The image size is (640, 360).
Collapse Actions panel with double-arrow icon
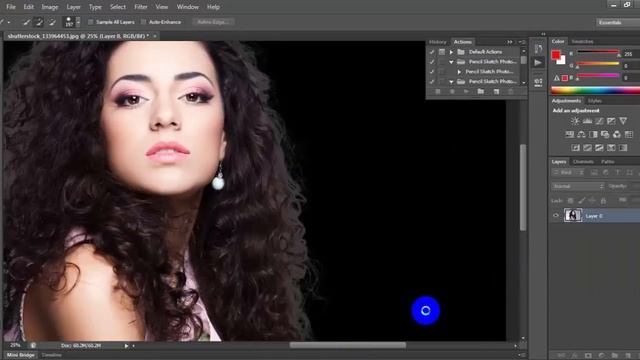coord(510,42)
